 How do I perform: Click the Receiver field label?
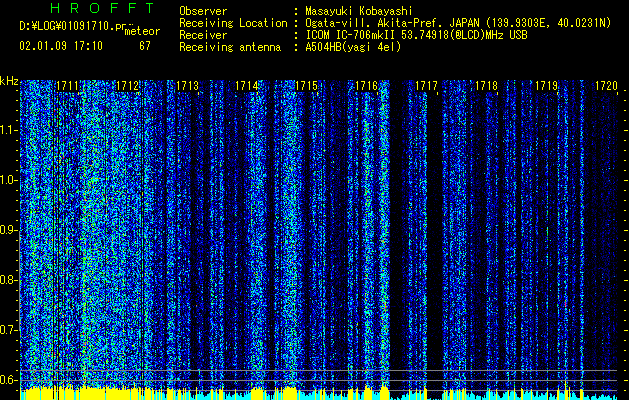pyautogui.click(x=203, y=35)
